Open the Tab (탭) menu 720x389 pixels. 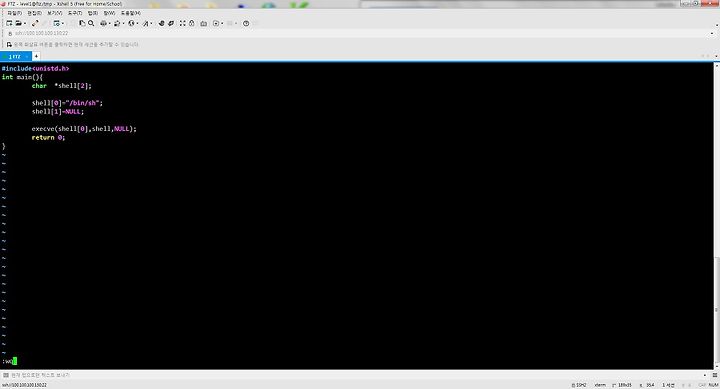(x=93, y=13)
